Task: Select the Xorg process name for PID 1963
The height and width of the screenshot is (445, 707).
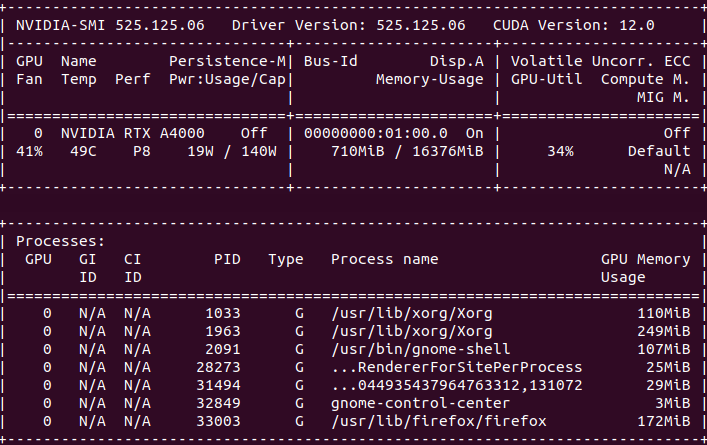Action: tap(412, 331)
